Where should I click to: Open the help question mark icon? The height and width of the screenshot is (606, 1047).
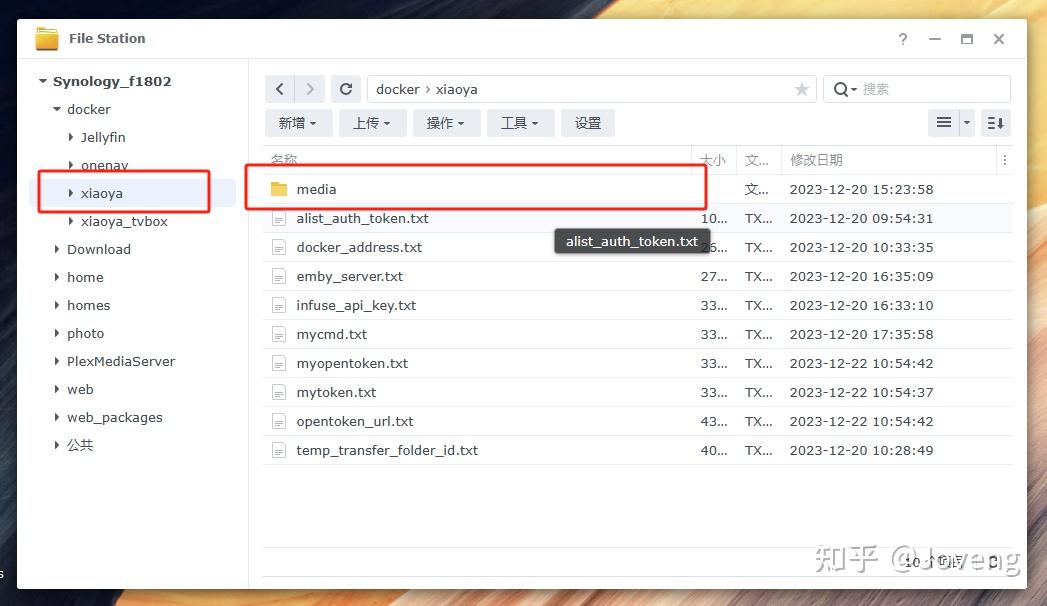(903, 39)
